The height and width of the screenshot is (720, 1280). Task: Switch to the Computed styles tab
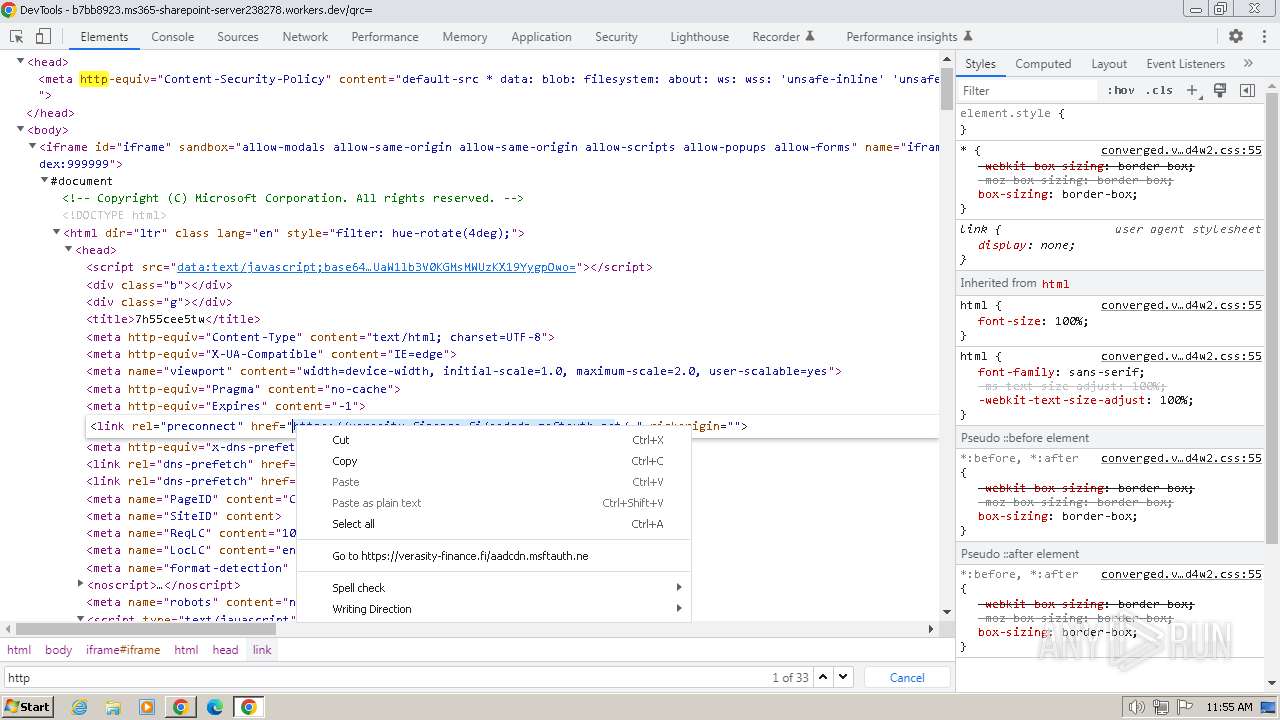[1043, 63]
